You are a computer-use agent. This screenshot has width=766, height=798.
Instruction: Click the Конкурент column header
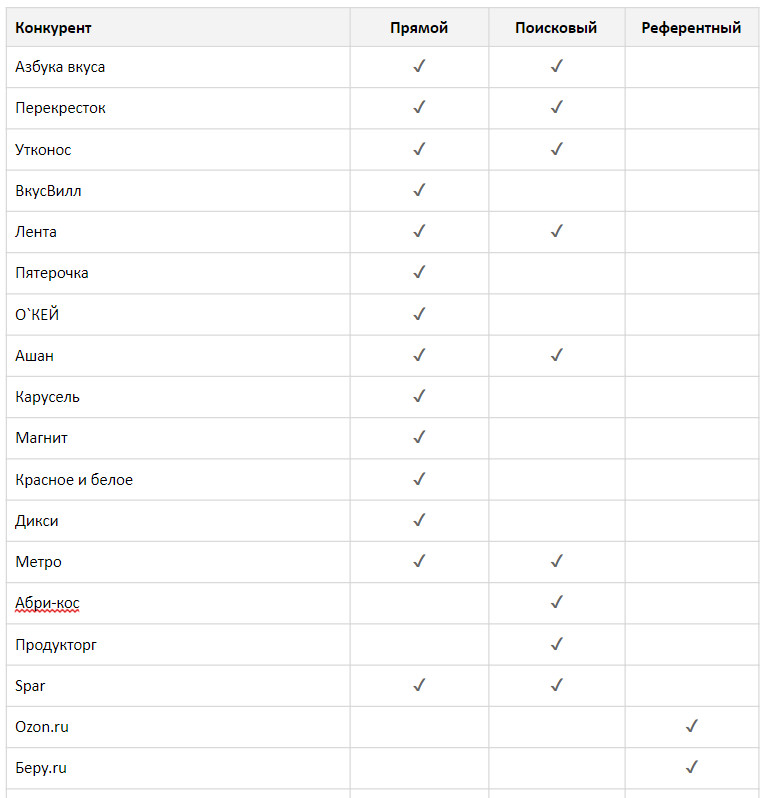coord(54,28)
